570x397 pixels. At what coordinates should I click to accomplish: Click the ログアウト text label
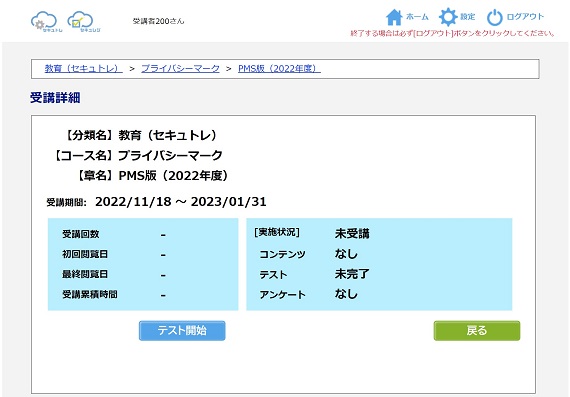525,17
